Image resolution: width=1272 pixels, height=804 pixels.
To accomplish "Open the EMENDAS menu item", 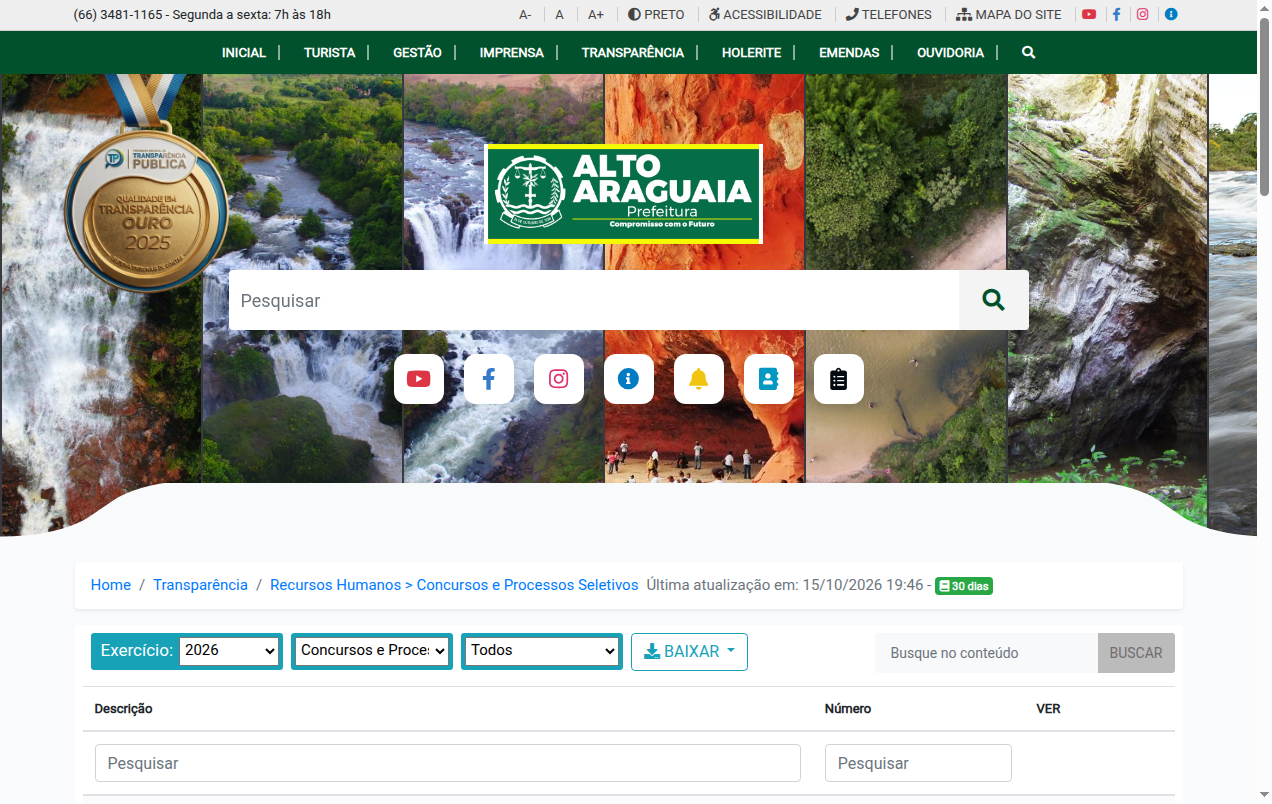I will (849, 53).
